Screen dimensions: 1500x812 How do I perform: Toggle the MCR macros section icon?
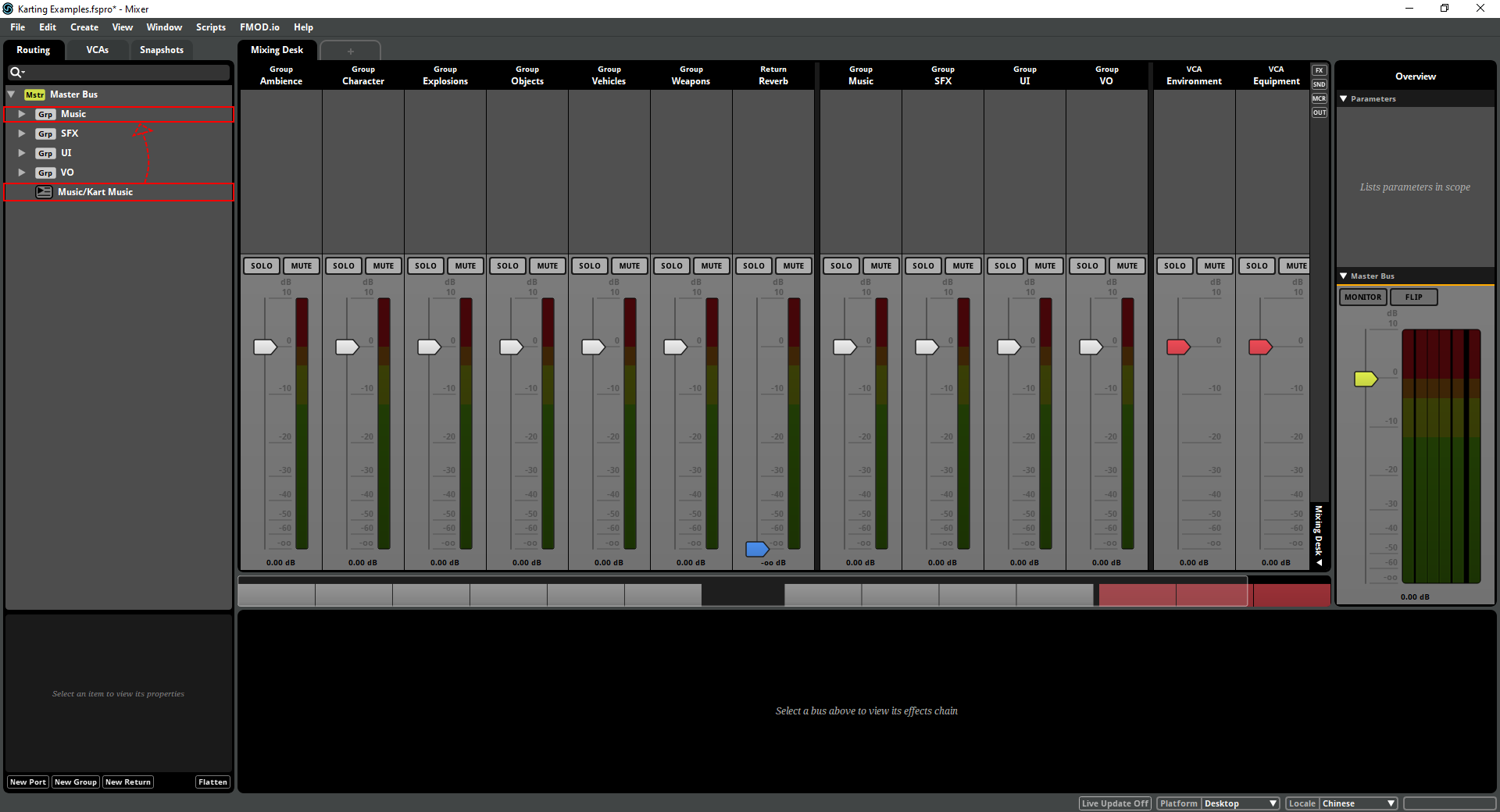tap(1320, 98)
